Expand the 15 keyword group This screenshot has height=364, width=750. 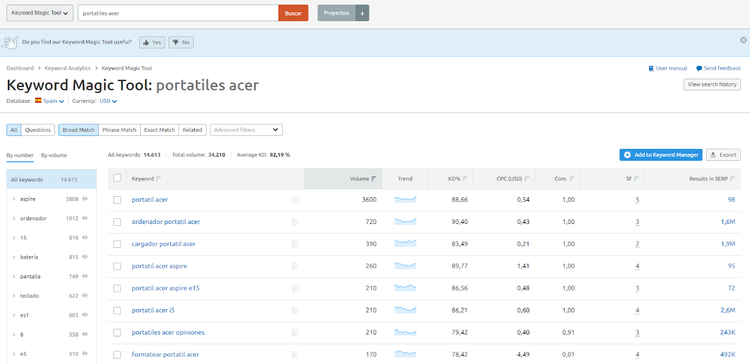[14, 238]
